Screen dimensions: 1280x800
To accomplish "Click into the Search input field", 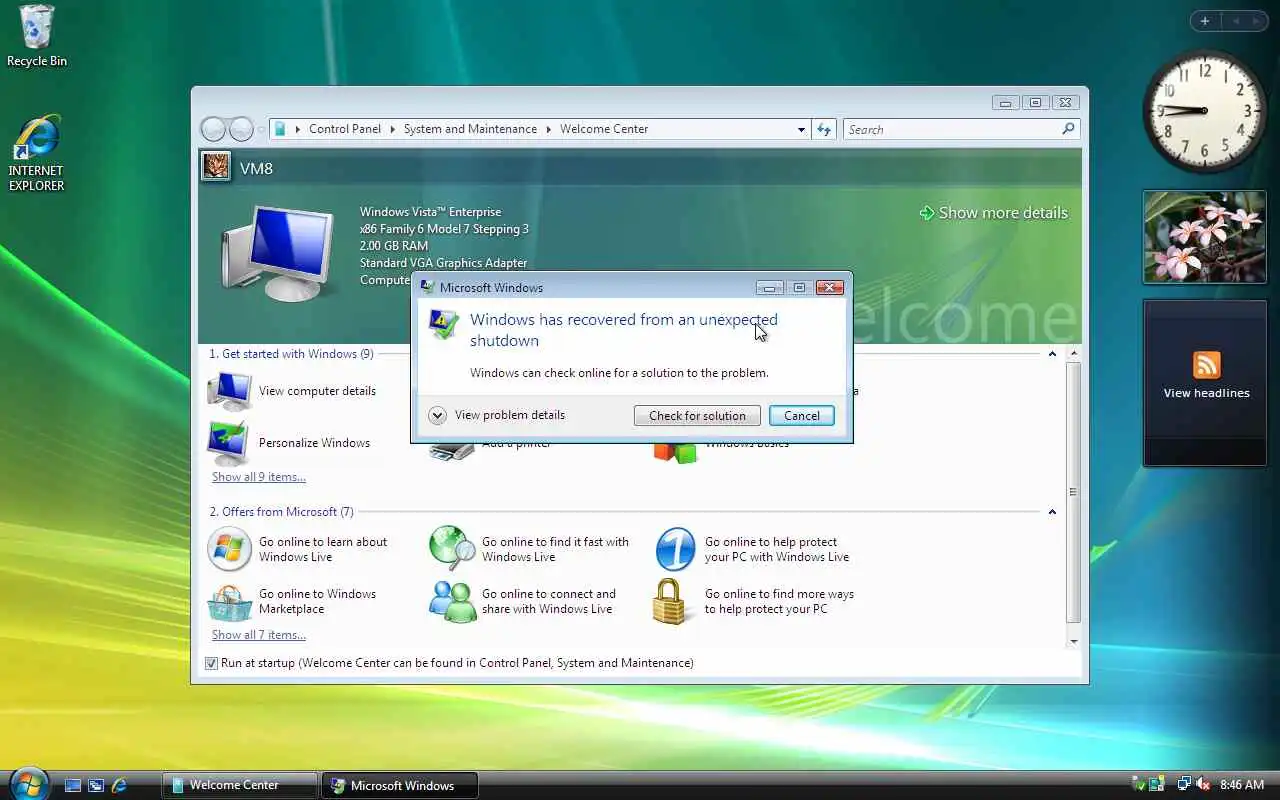I will click(951, 129).
